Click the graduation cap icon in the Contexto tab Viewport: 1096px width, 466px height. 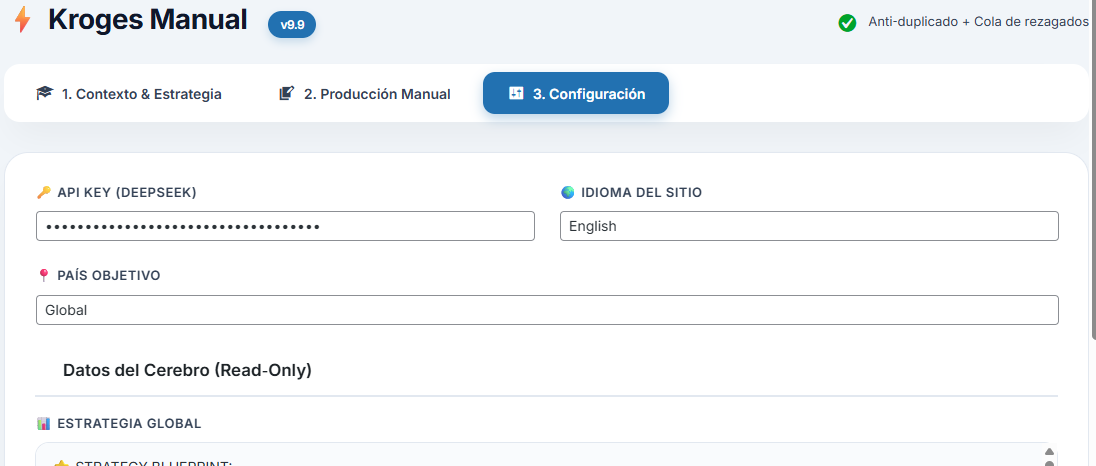point(44,94)
